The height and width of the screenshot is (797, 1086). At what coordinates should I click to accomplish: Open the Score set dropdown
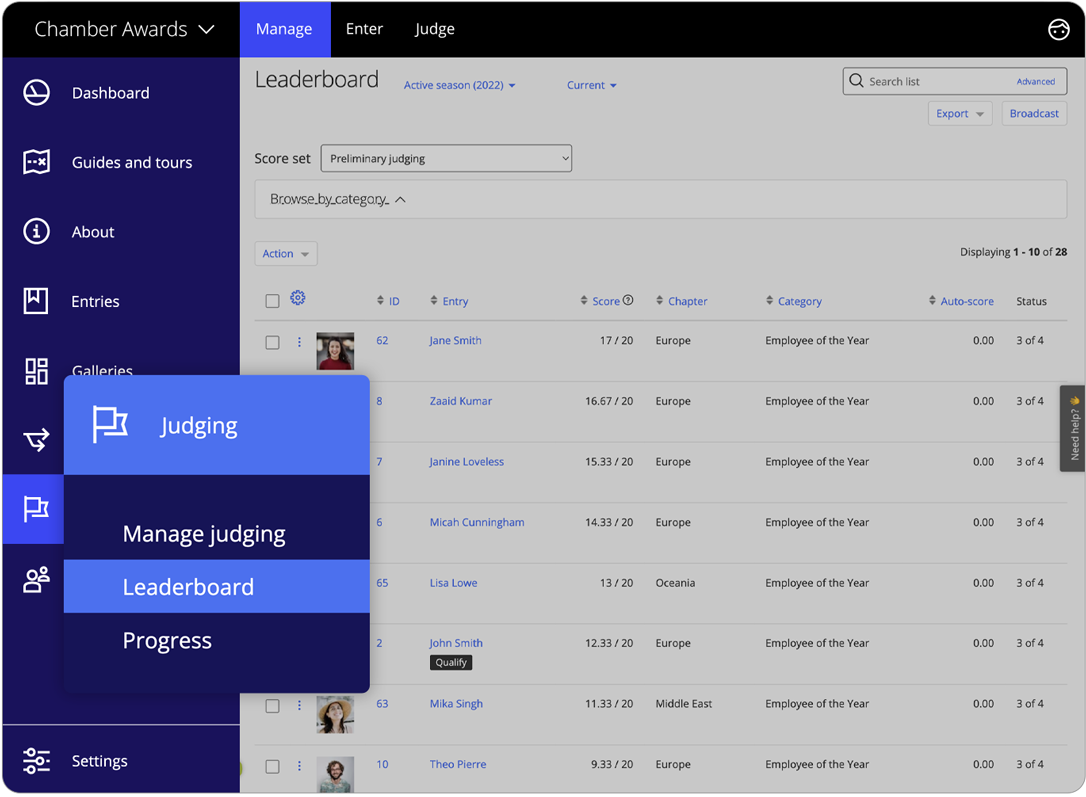coord(446,158)
